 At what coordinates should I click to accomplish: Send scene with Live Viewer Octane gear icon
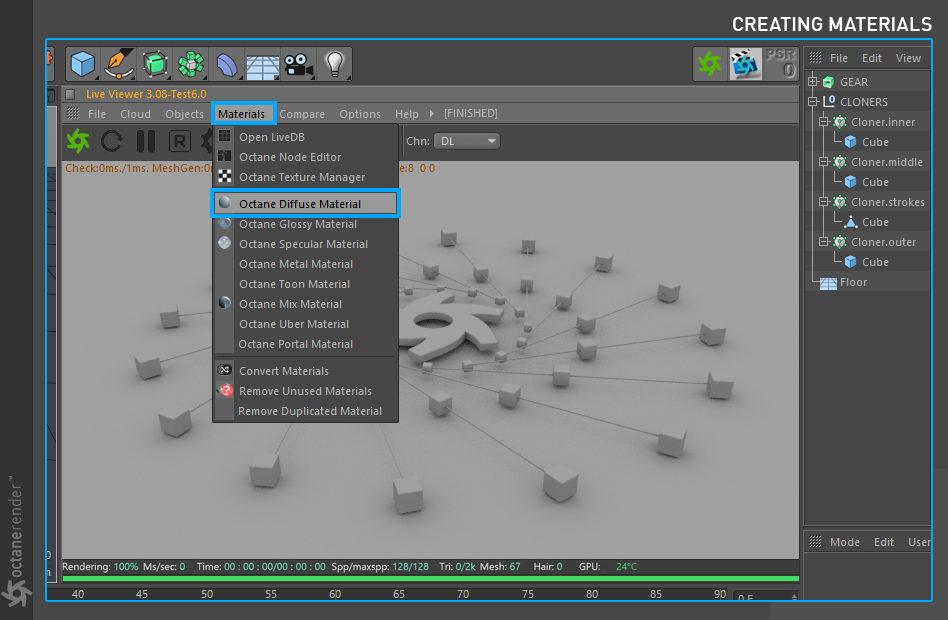[x=78, y=141]
